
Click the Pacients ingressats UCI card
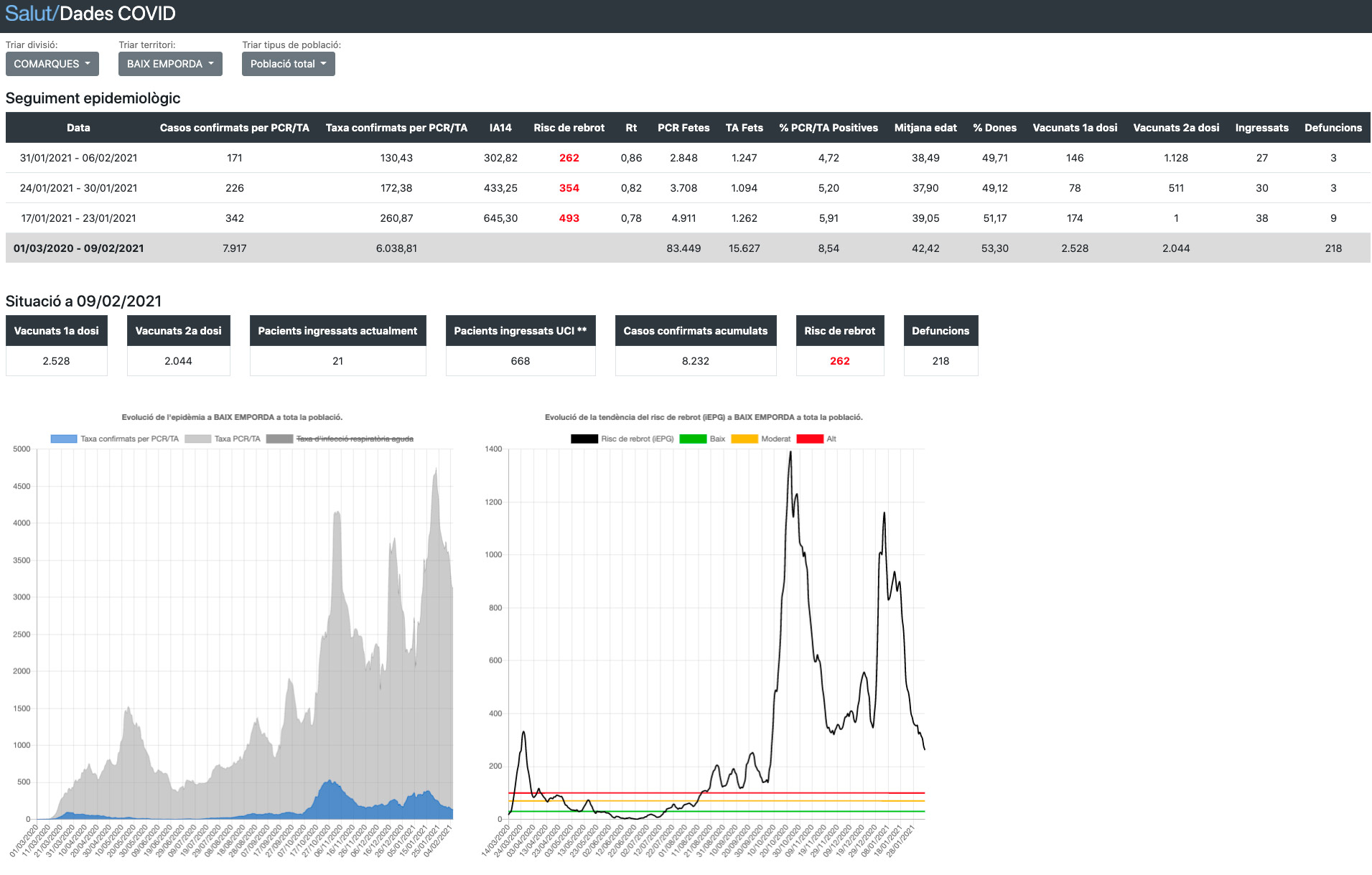tap(521, 345)
